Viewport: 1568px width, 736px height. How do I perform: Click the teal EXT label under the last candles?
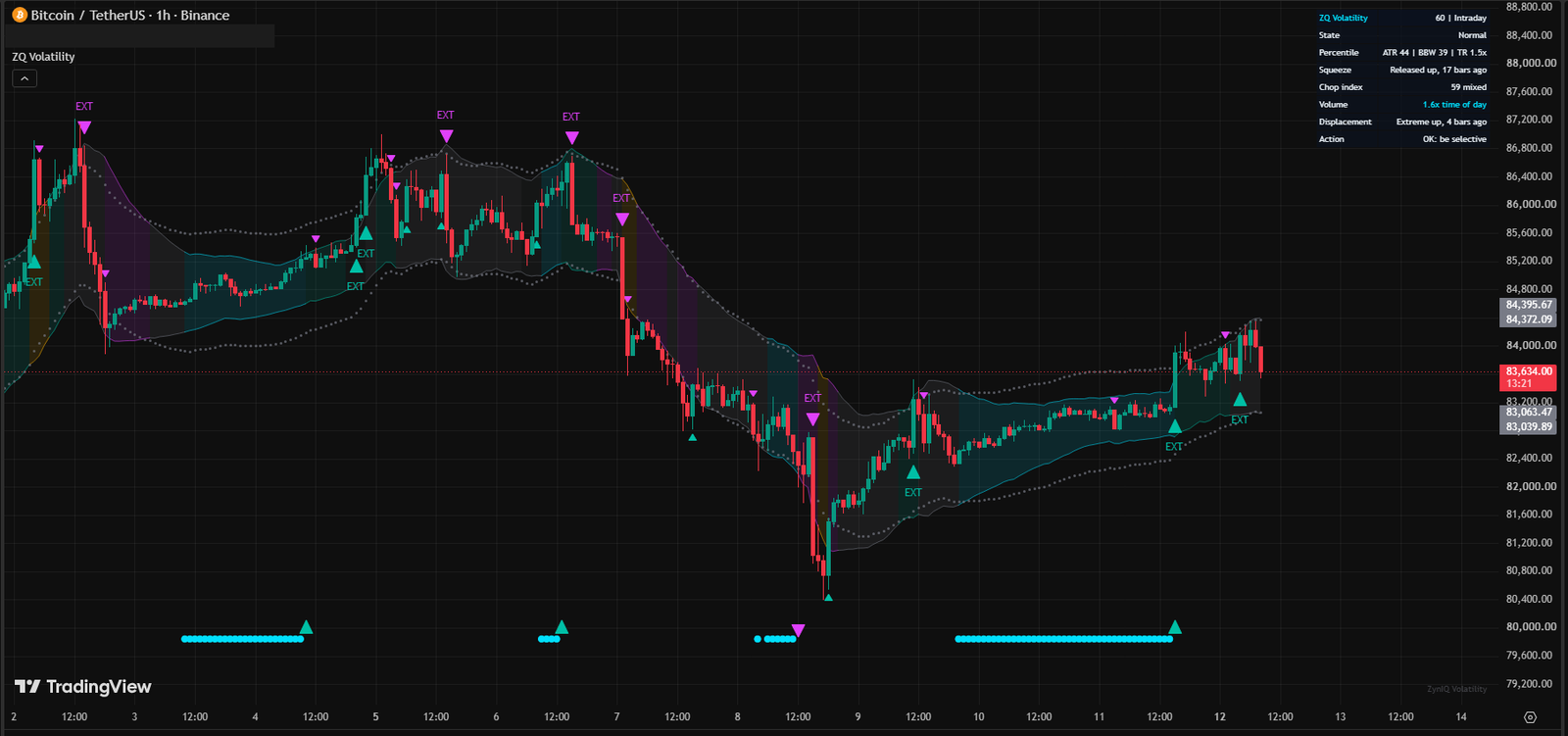tap(1240, 419)
